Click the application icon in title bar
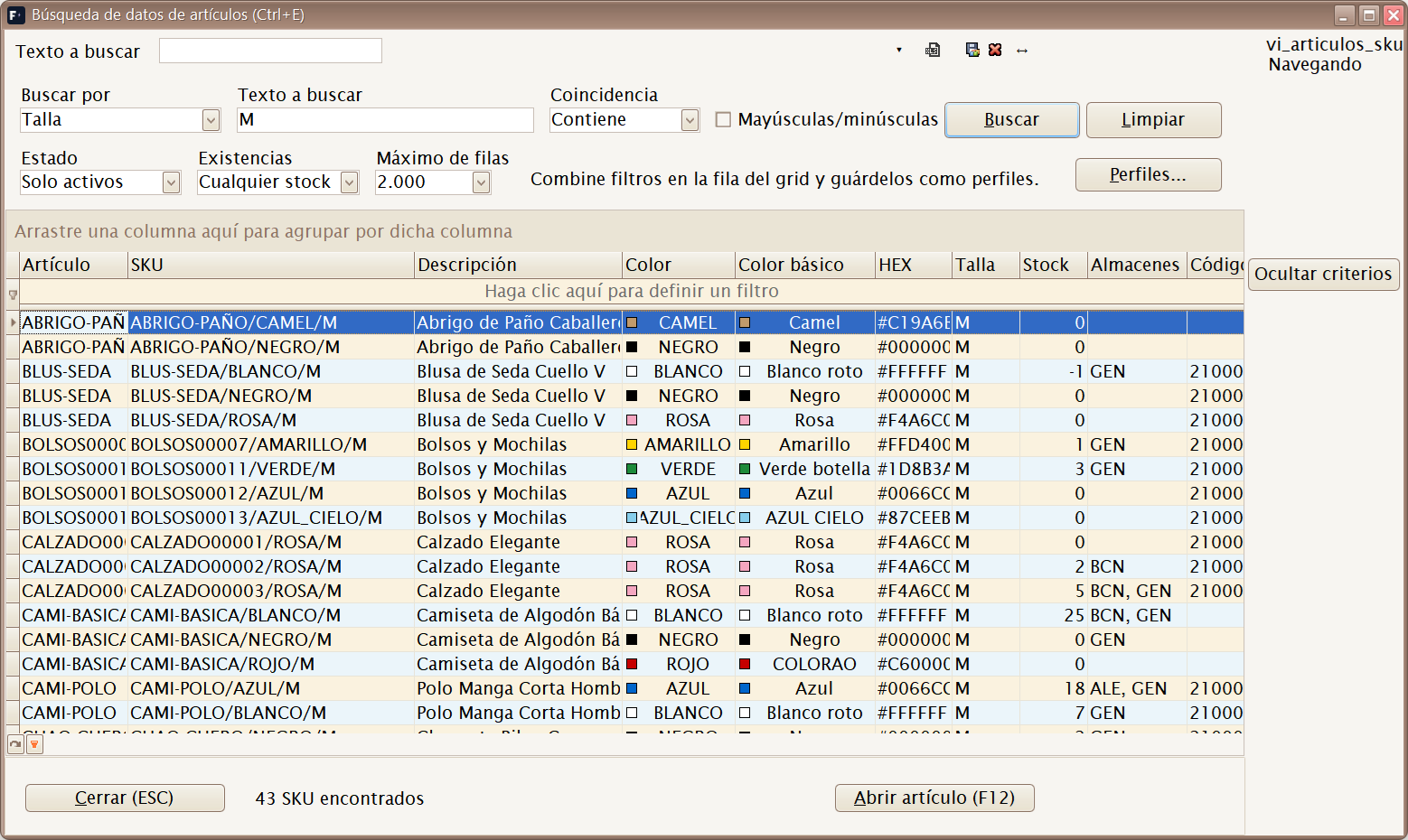The width and height of the screenshot is (1408, 840). [16, 14]
